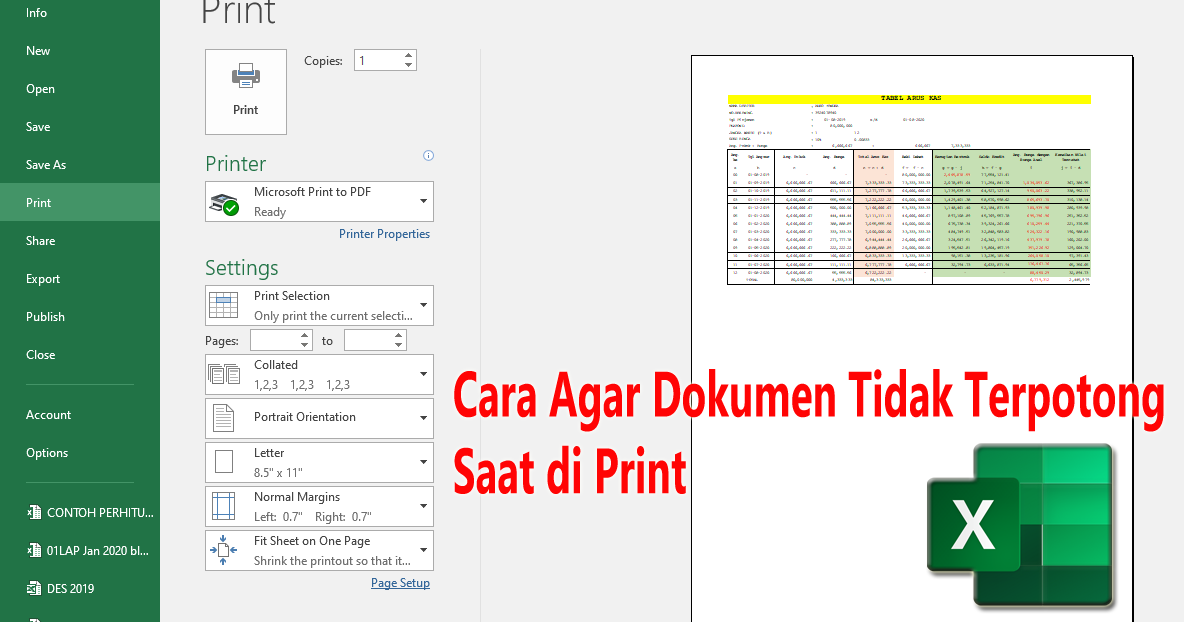Image resolution: width=1184 pixels, height=622 pixels.
Task: Click the Pages starting page input field
Action: 275,340
